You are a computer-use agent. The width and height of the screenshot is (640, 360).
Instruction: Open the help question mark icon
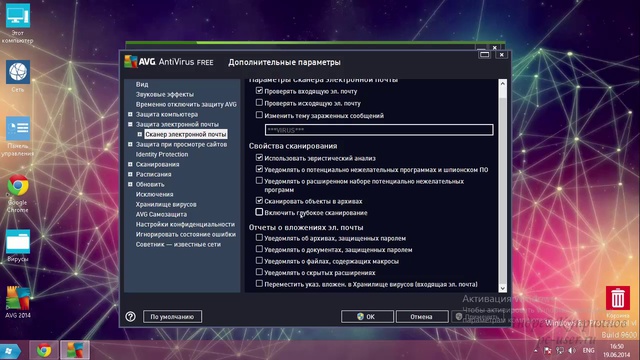coord(130,316)
